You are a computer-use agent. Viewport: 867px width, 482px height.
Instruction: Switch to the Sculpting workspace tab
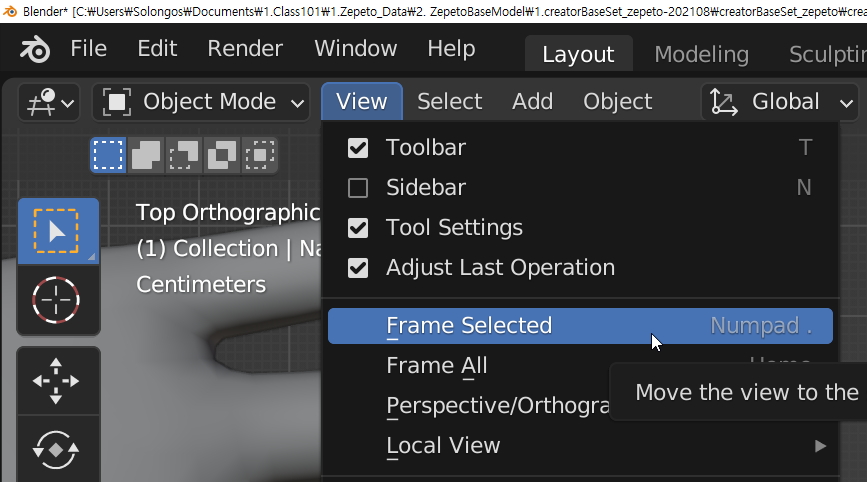point(828,54)
